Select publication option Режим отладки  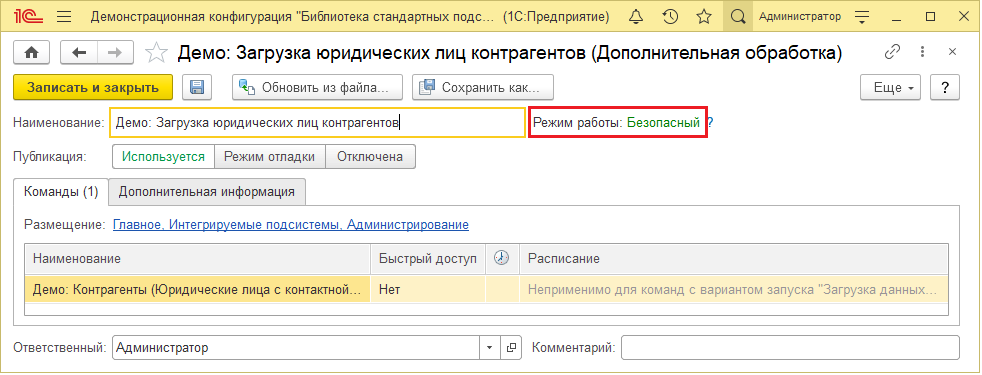pos(270,157)
